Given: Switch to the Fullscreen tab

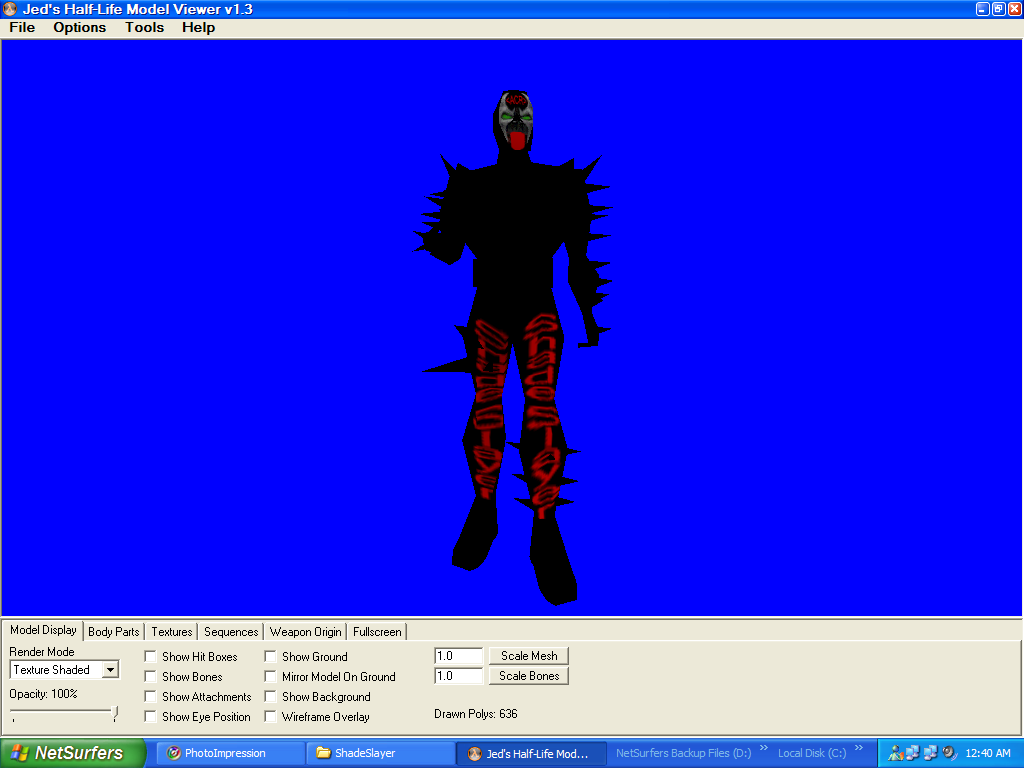Looking at the screenshot, I should (x=377, y=632).
